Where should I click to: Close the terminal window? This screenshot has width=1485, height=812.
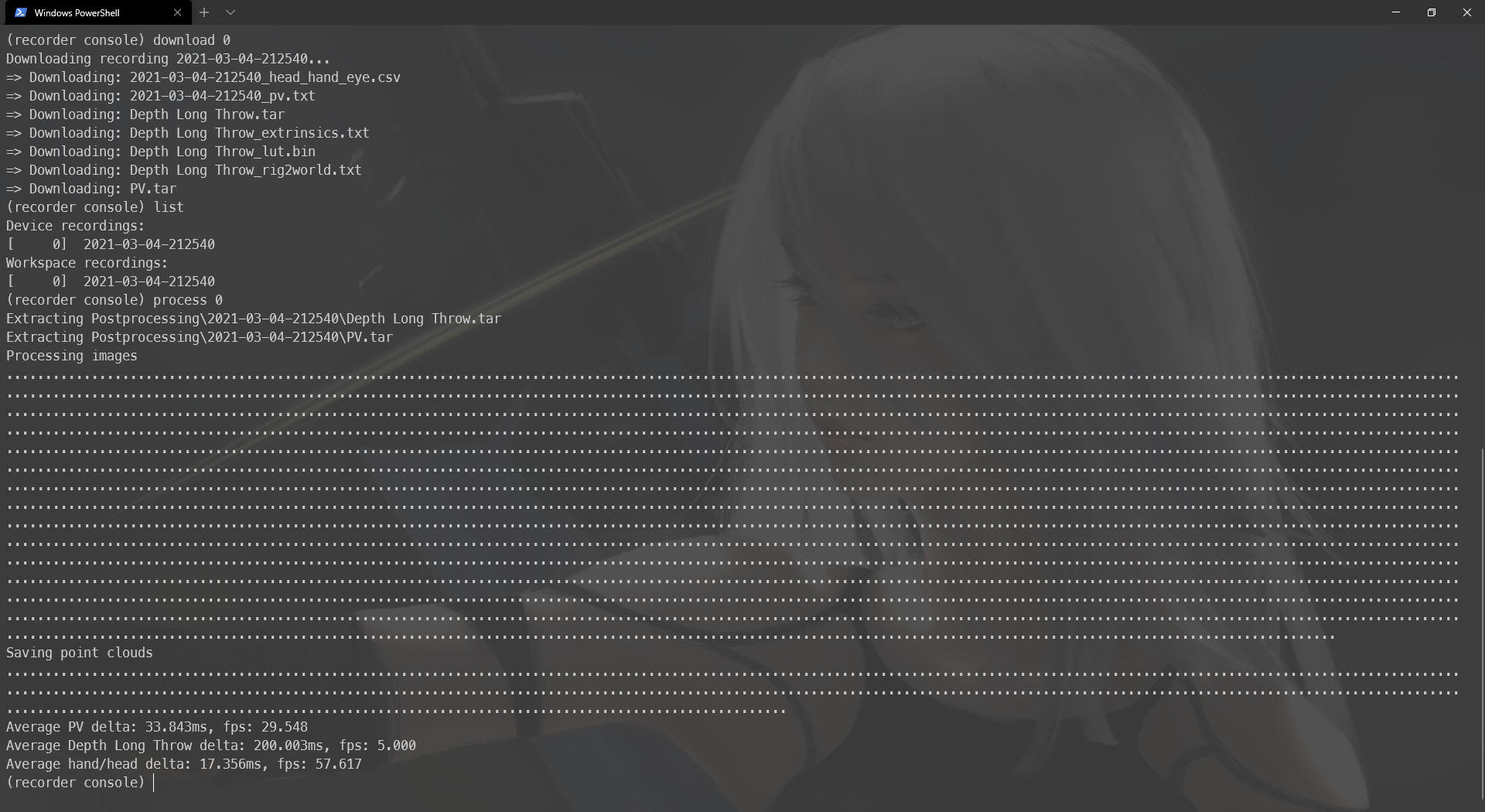(1467, 12)
